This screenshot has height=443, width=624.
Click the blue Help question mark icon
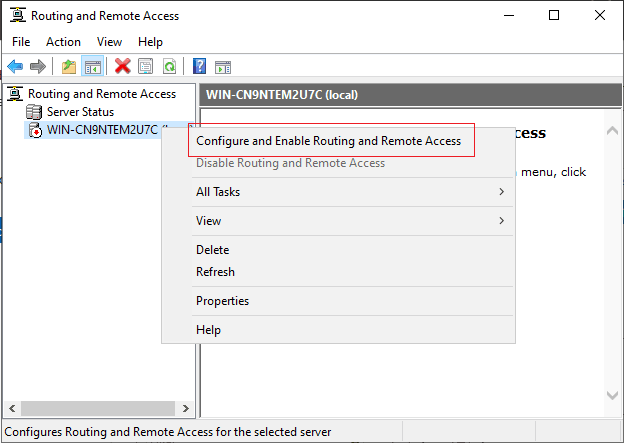click(199, 66)
